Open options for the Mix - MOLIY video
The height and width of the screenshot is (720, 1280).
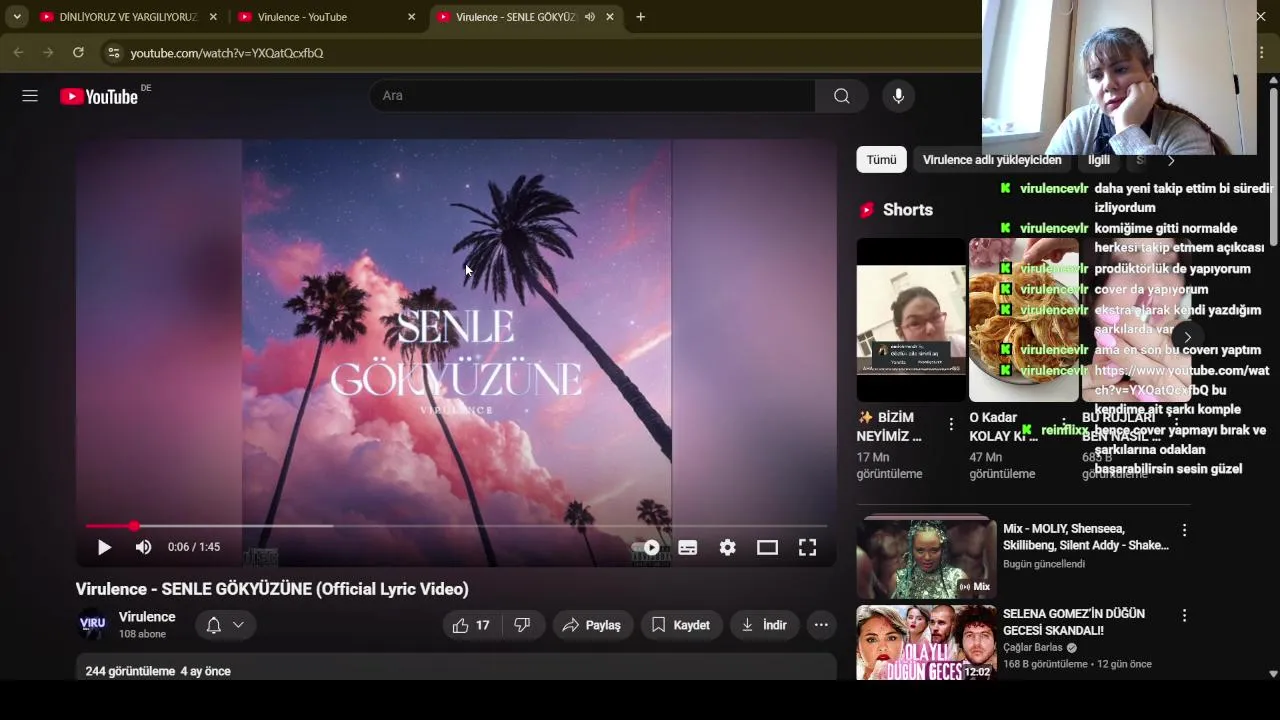click(1184, 530)
